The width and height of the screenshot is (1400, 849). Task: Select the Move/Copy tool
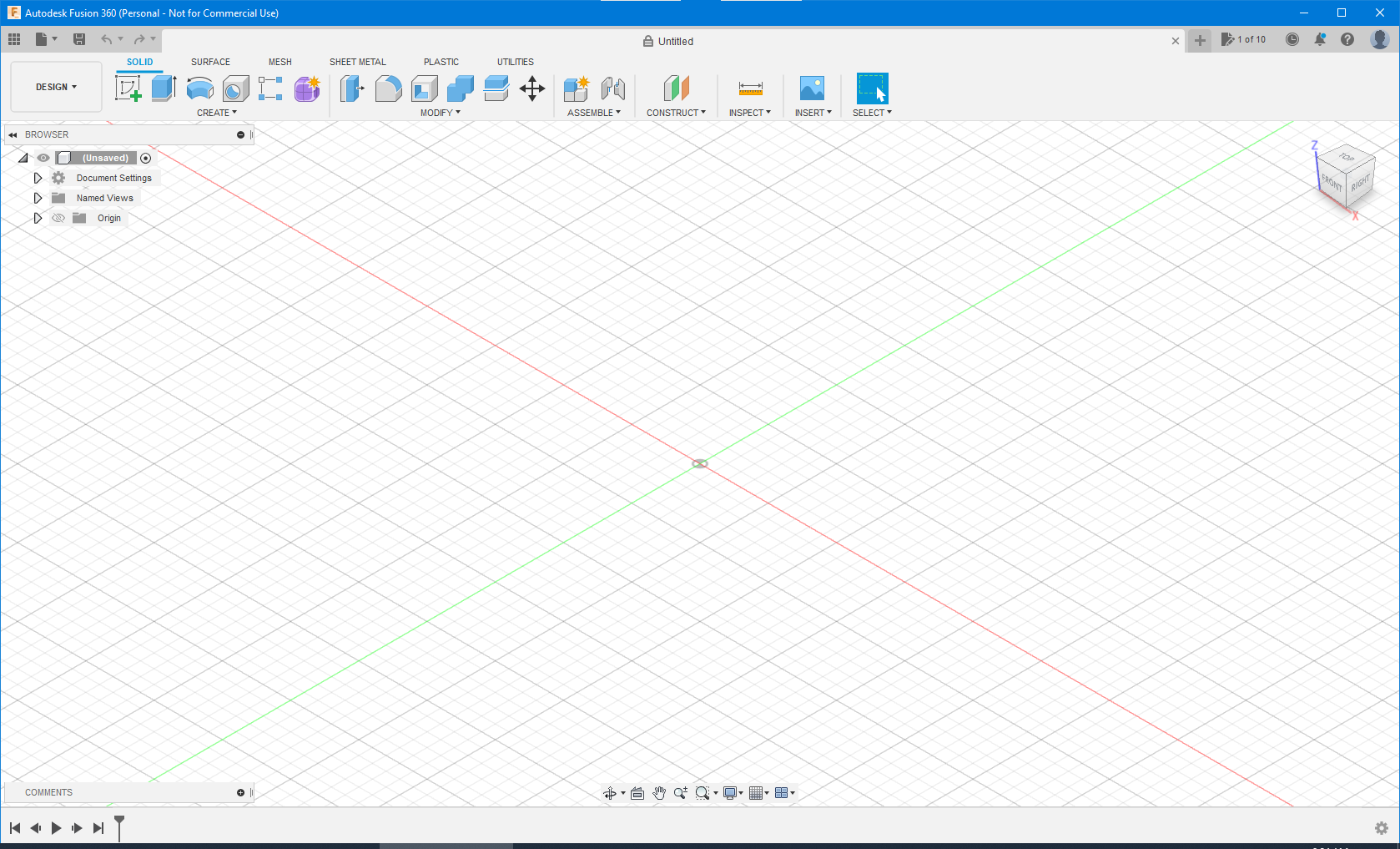531,88
